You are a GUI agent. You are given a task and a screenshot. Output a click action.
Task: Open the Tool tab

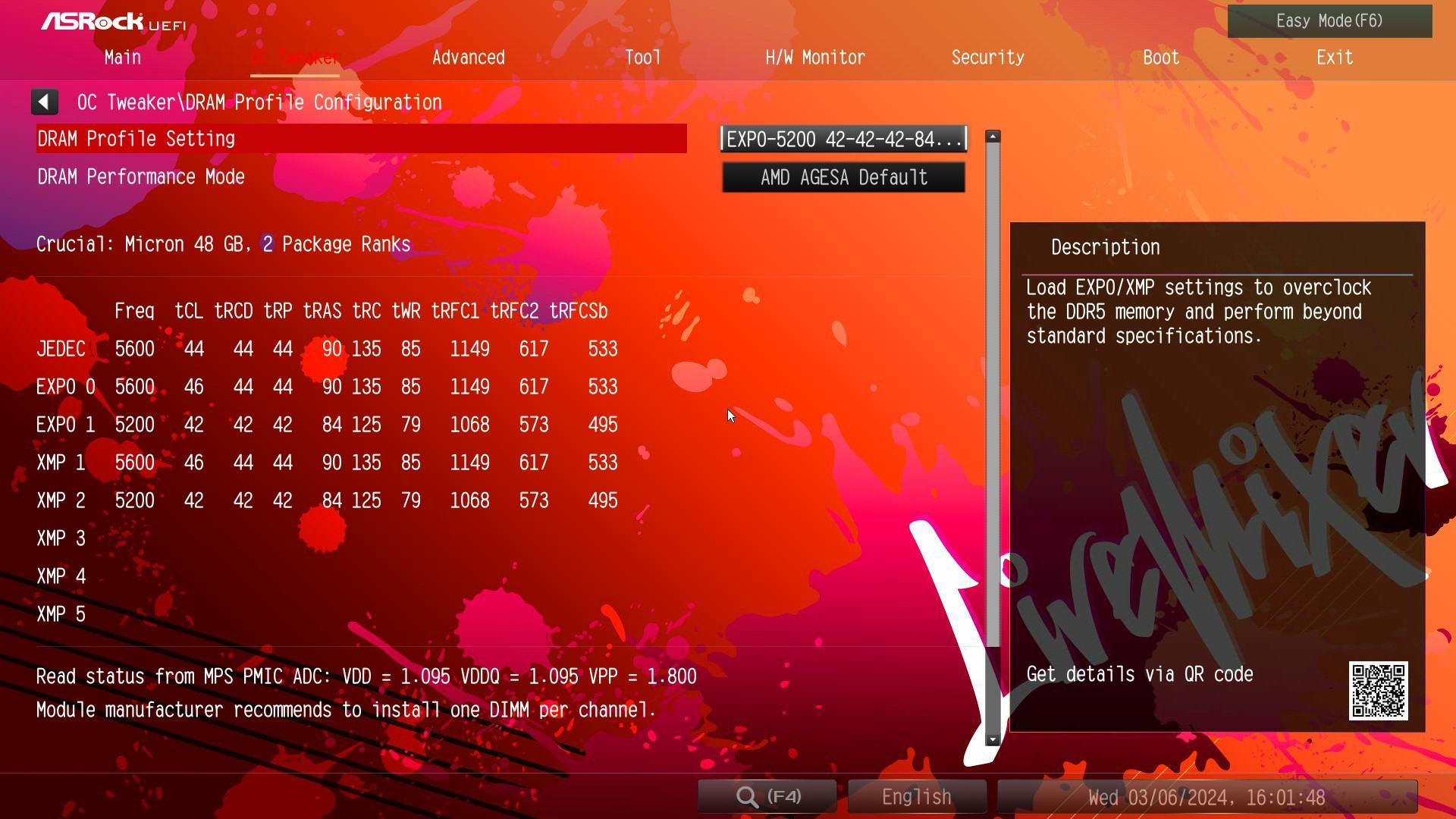pos(642,58)
